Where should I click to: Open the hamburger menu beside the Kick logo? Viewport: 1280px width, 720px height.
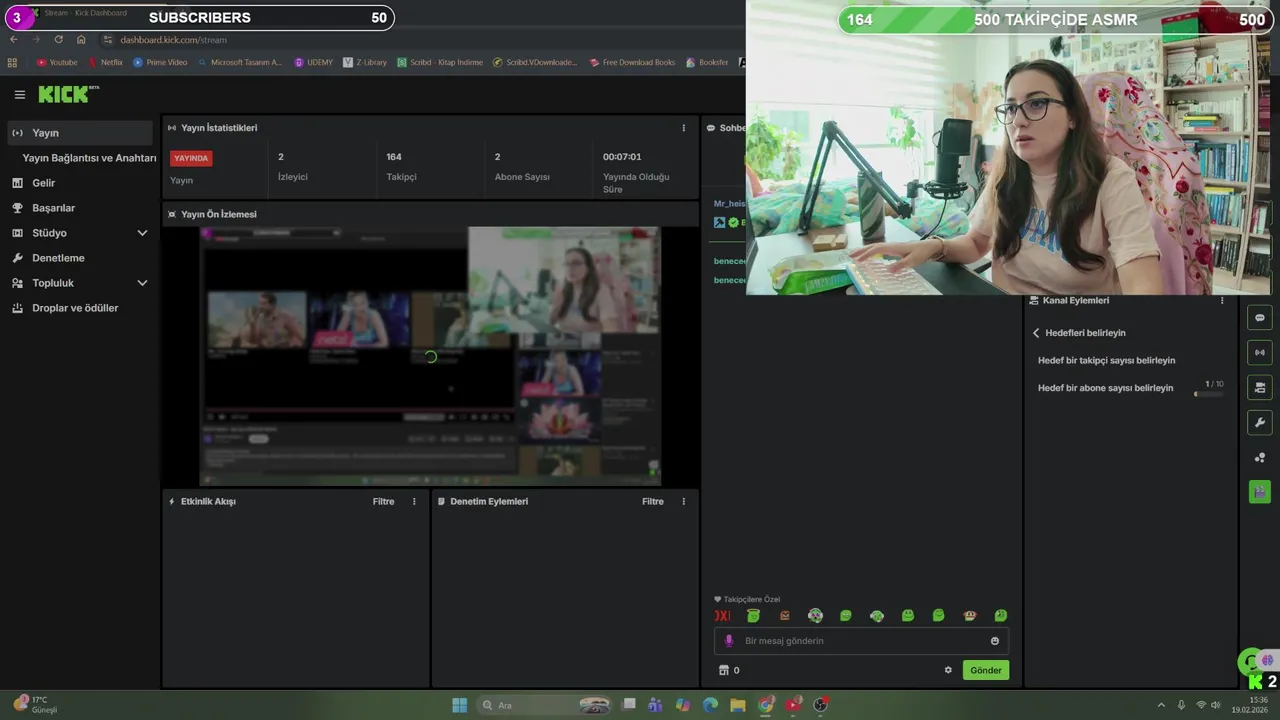point(19,95)
